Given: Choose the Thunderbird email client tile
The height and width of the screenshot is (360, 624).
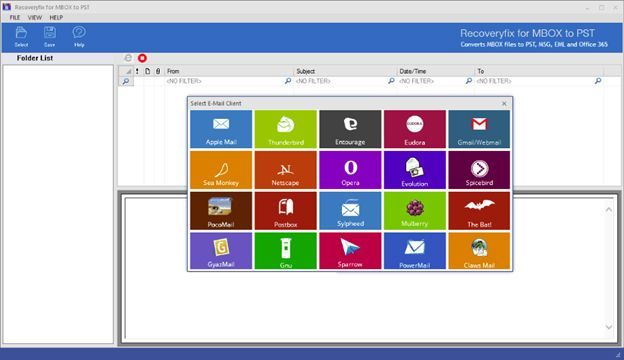Looking at the screenshot, I should (285, 129).
